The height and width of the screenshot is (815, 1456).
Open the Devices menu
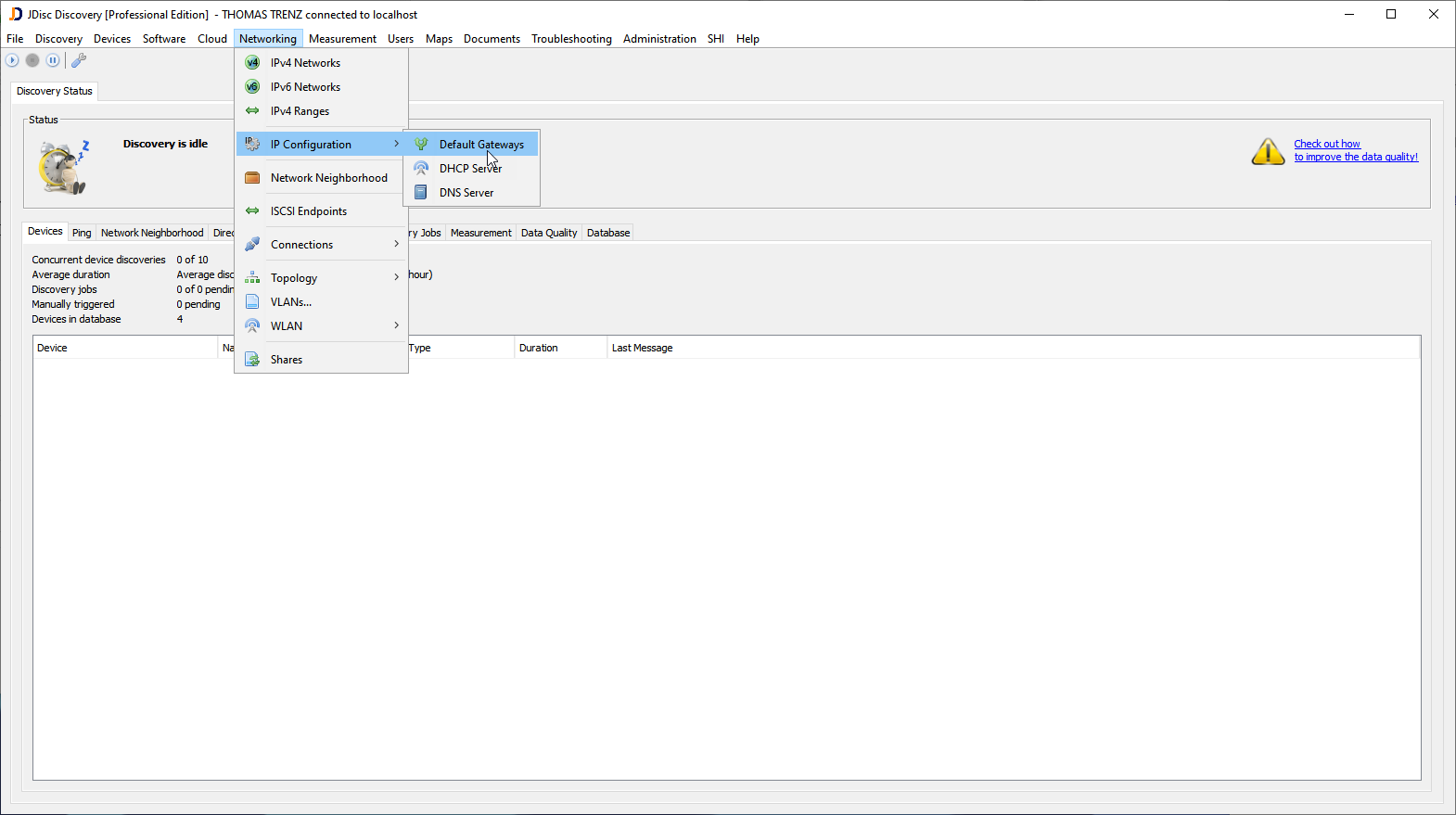click(112, 39)
